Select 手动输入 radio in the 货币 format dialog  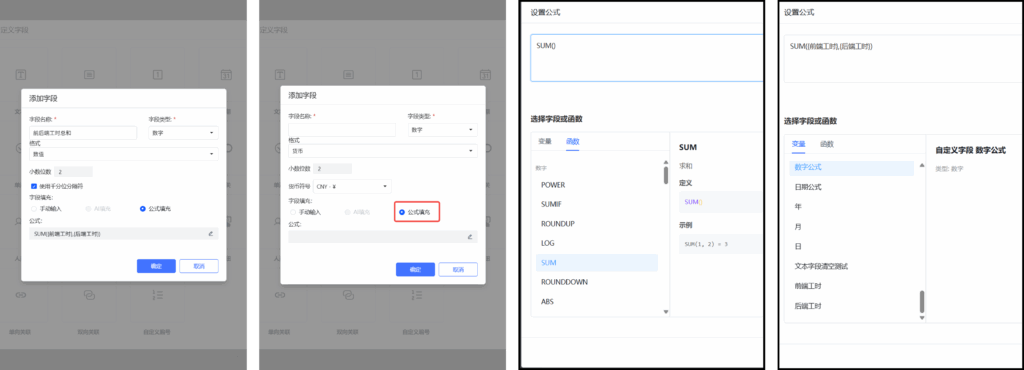tap(293, 212)
